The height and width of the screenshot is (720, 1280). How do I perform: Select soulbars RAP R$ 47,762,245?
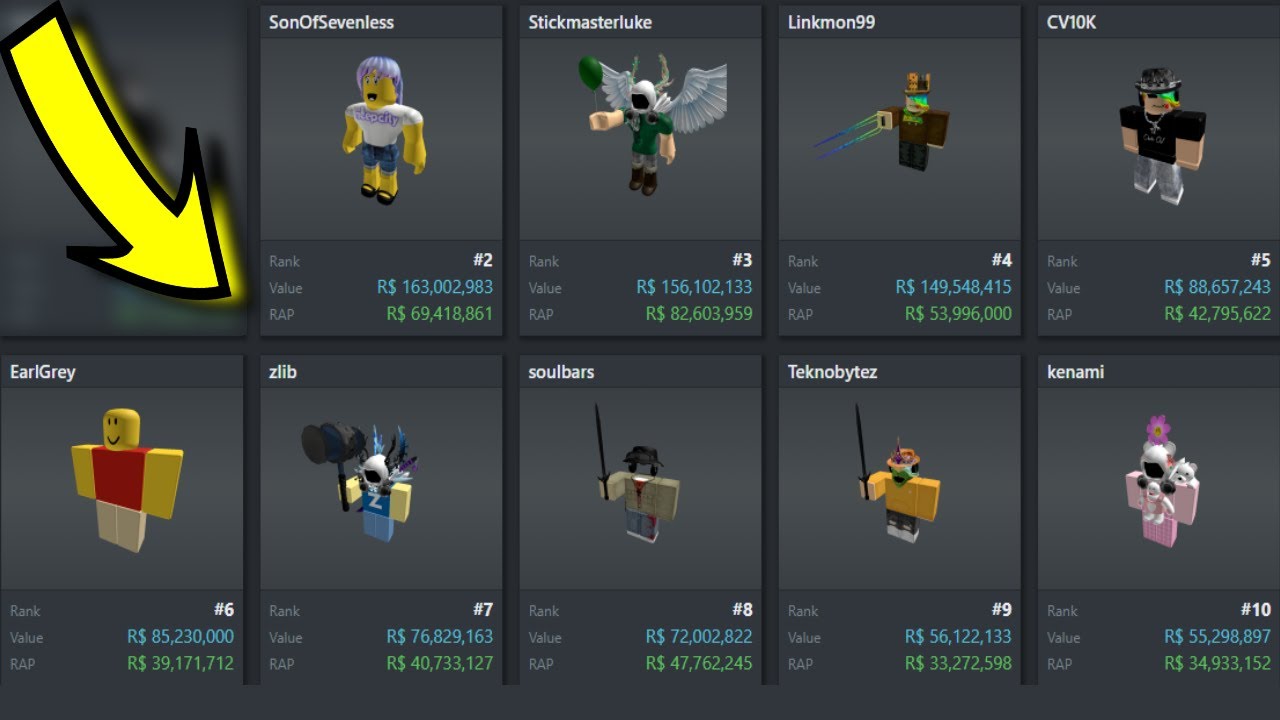coord(699,663)
